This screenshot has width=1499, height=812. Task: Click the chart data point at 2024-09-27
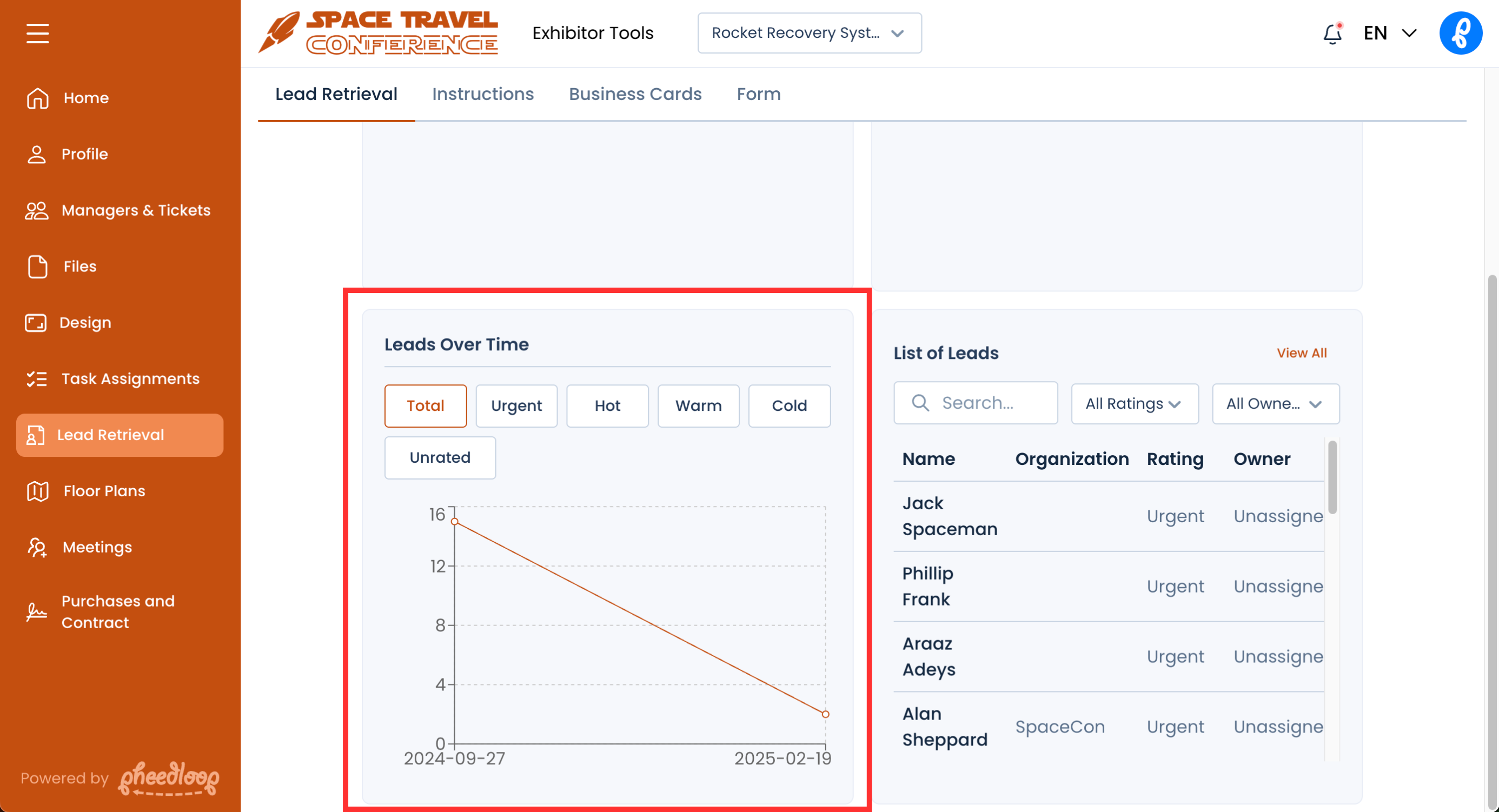click(x=454, y=521)
